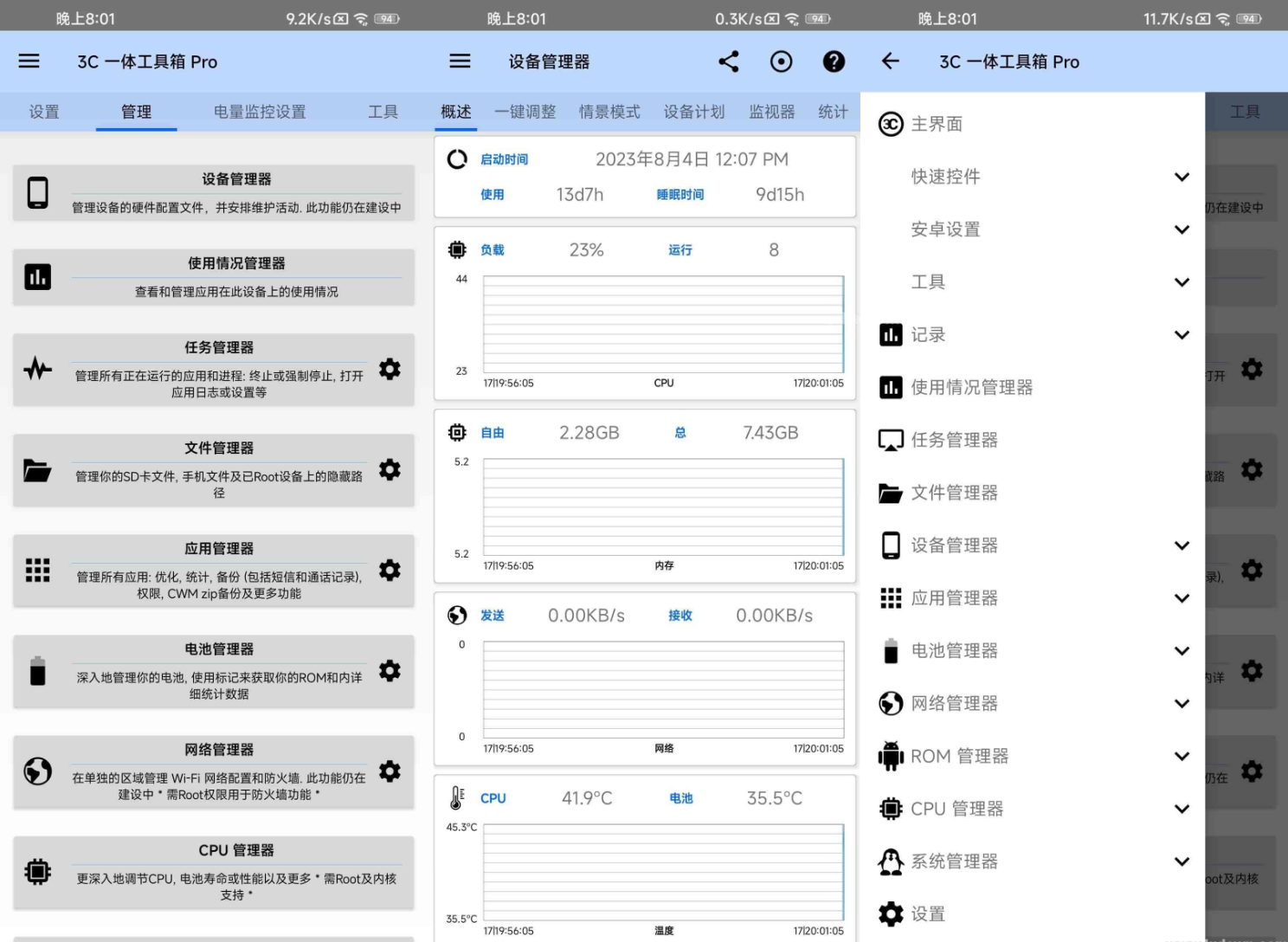Tap the 内存 memory graph
The height and width of the screenshot is (942, 1288).
[x=663, y=506]
